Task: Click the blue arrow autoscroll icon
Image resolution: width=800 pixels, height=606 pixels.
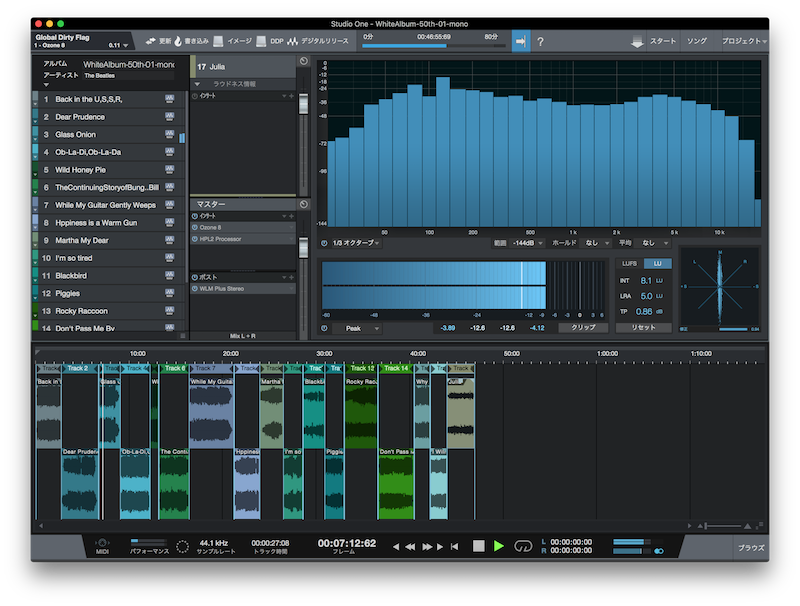Action: (x=521, y=41)
